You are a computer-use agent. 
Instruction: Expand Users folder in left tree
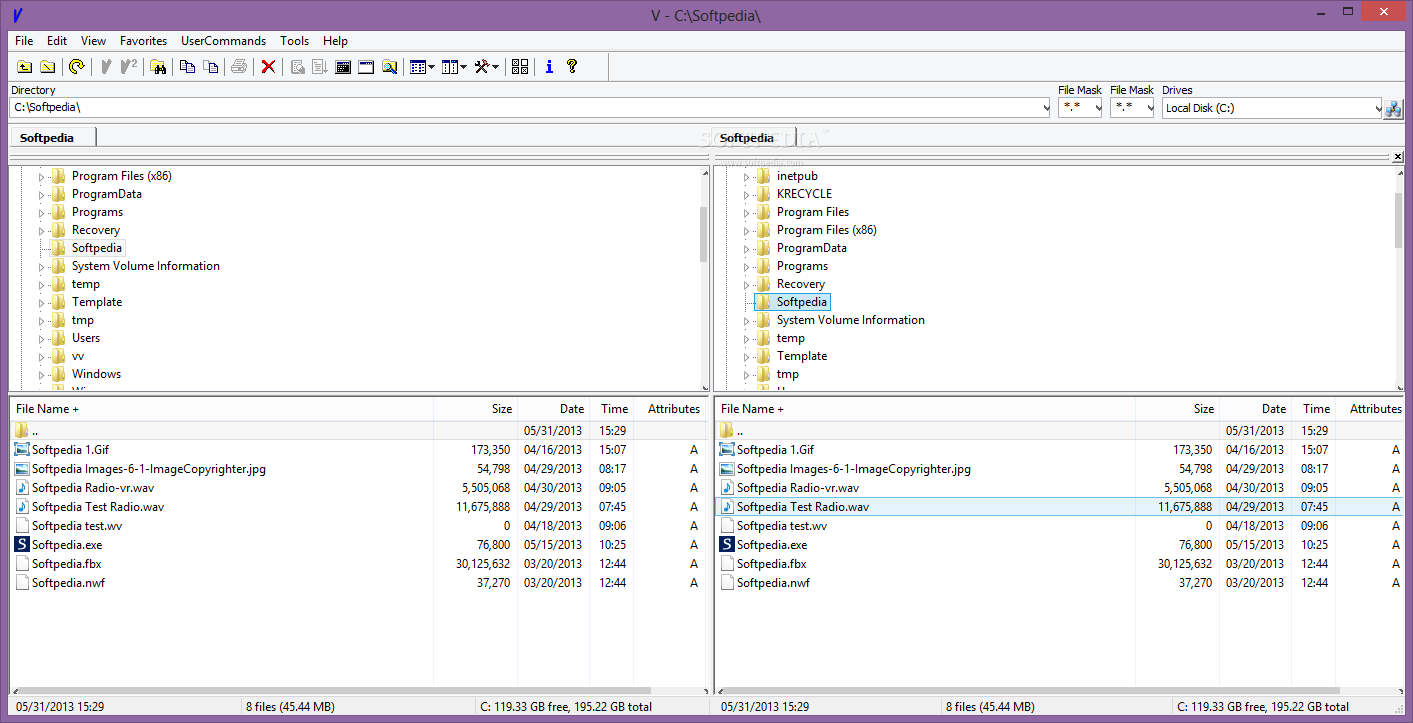pyautogui.click(x=42, y=339)
